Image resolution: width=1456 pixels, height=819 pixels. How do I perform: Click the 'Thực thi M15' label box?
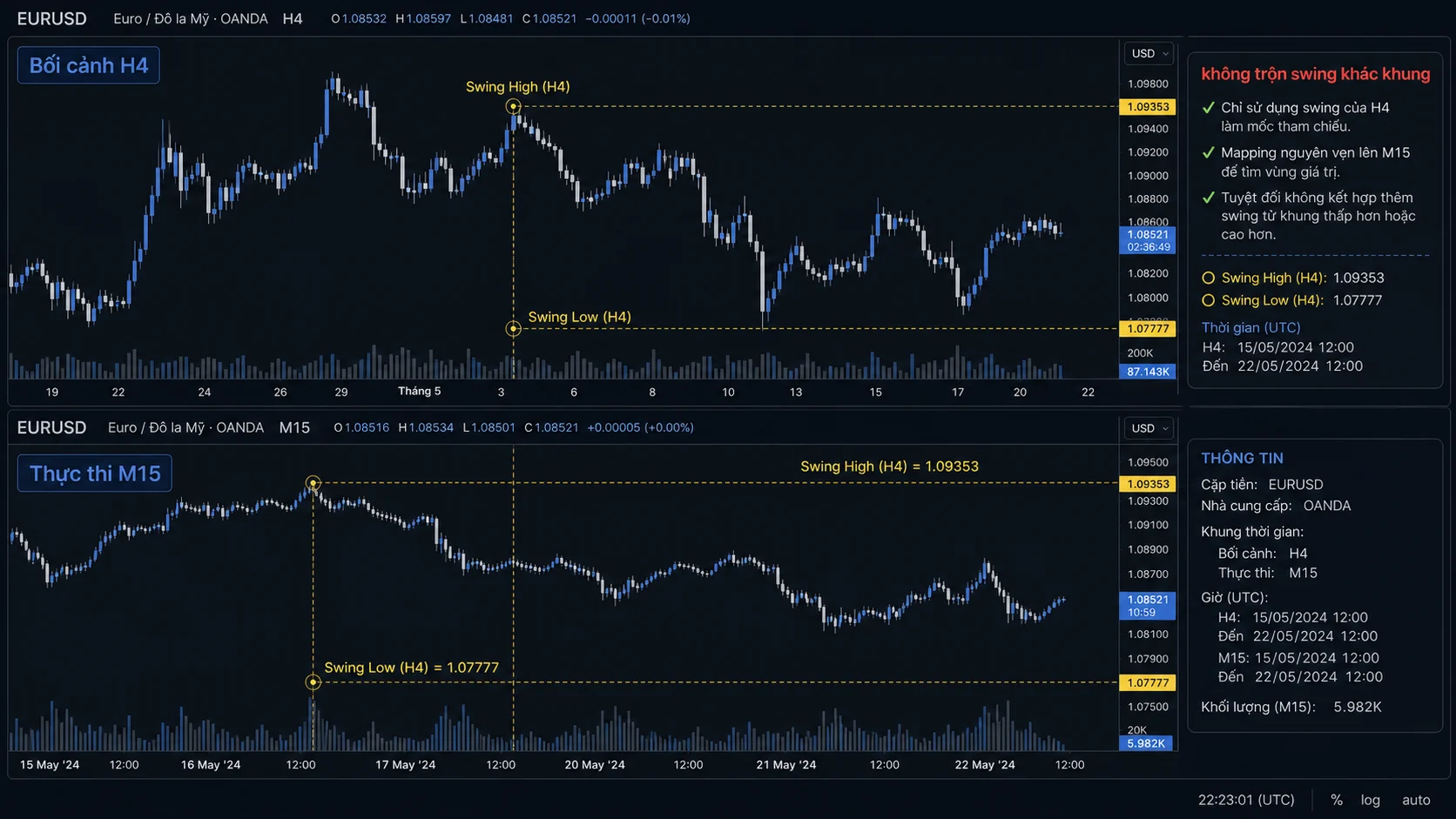(95, 473)
